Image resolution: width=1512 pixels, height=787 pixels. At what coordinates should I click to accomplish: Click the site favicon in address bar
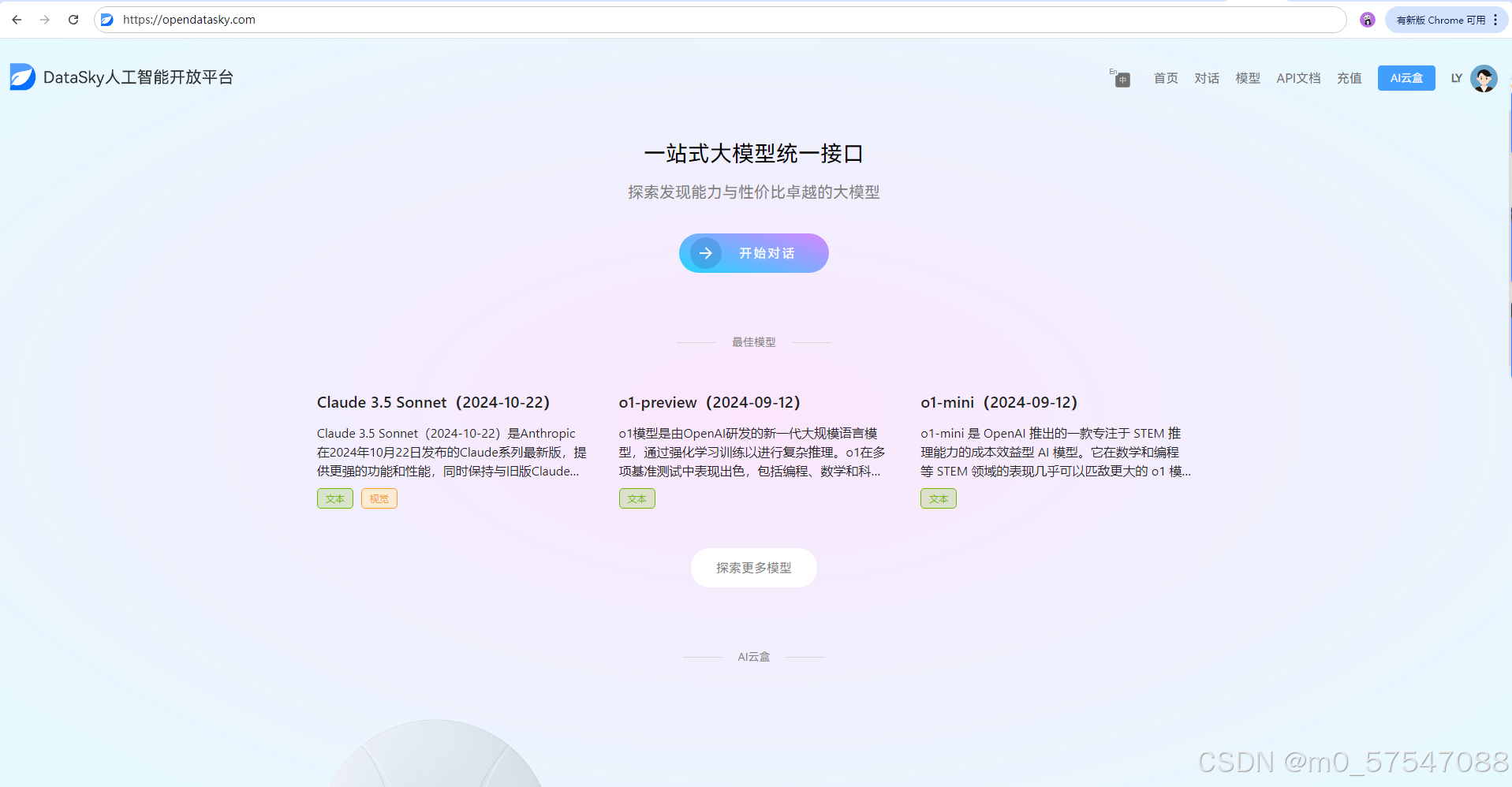click(107, 20)
